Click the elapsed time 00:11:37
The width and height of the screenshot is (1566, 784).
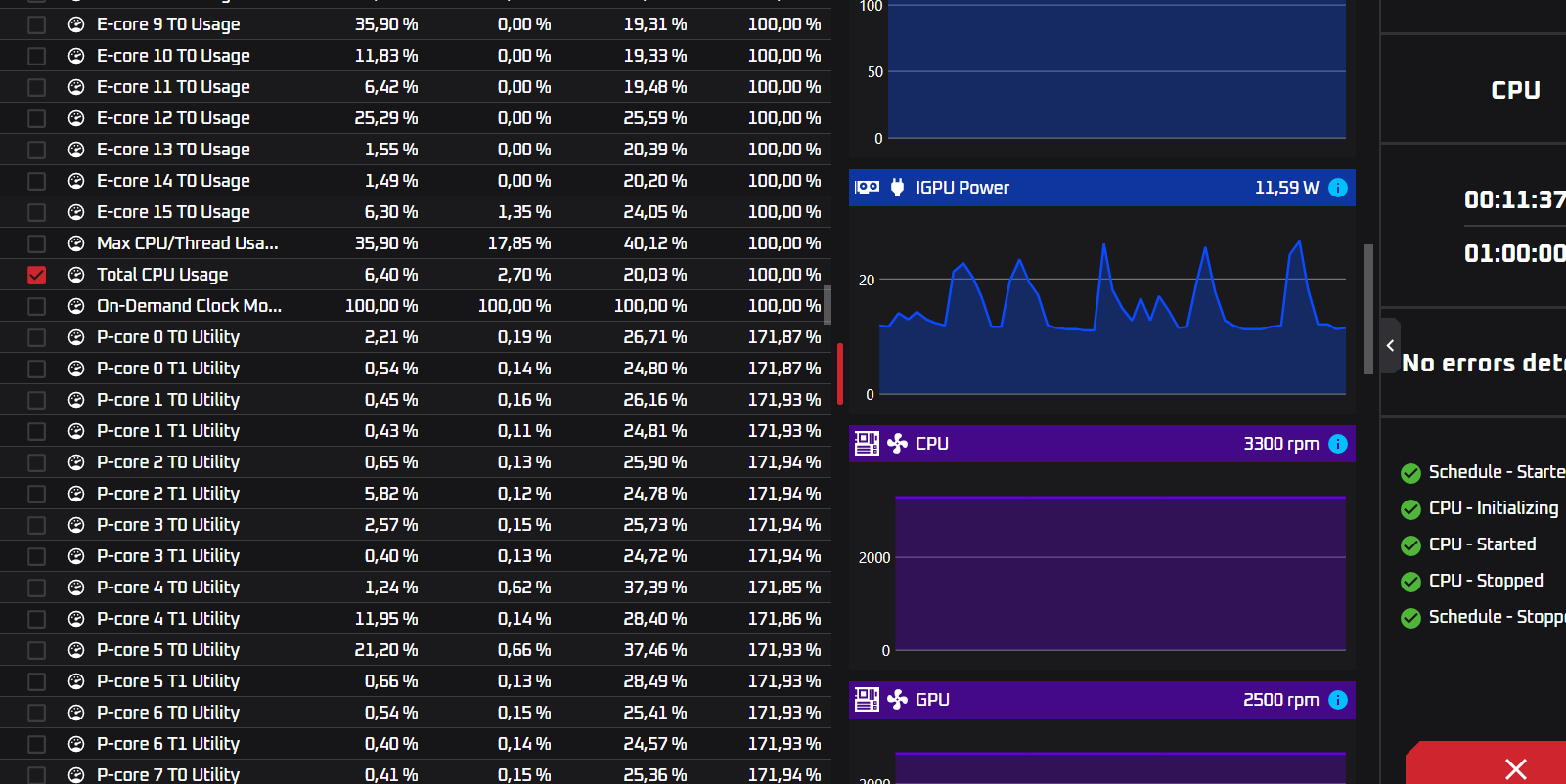pyautogui.click(x=1515, y=200)
